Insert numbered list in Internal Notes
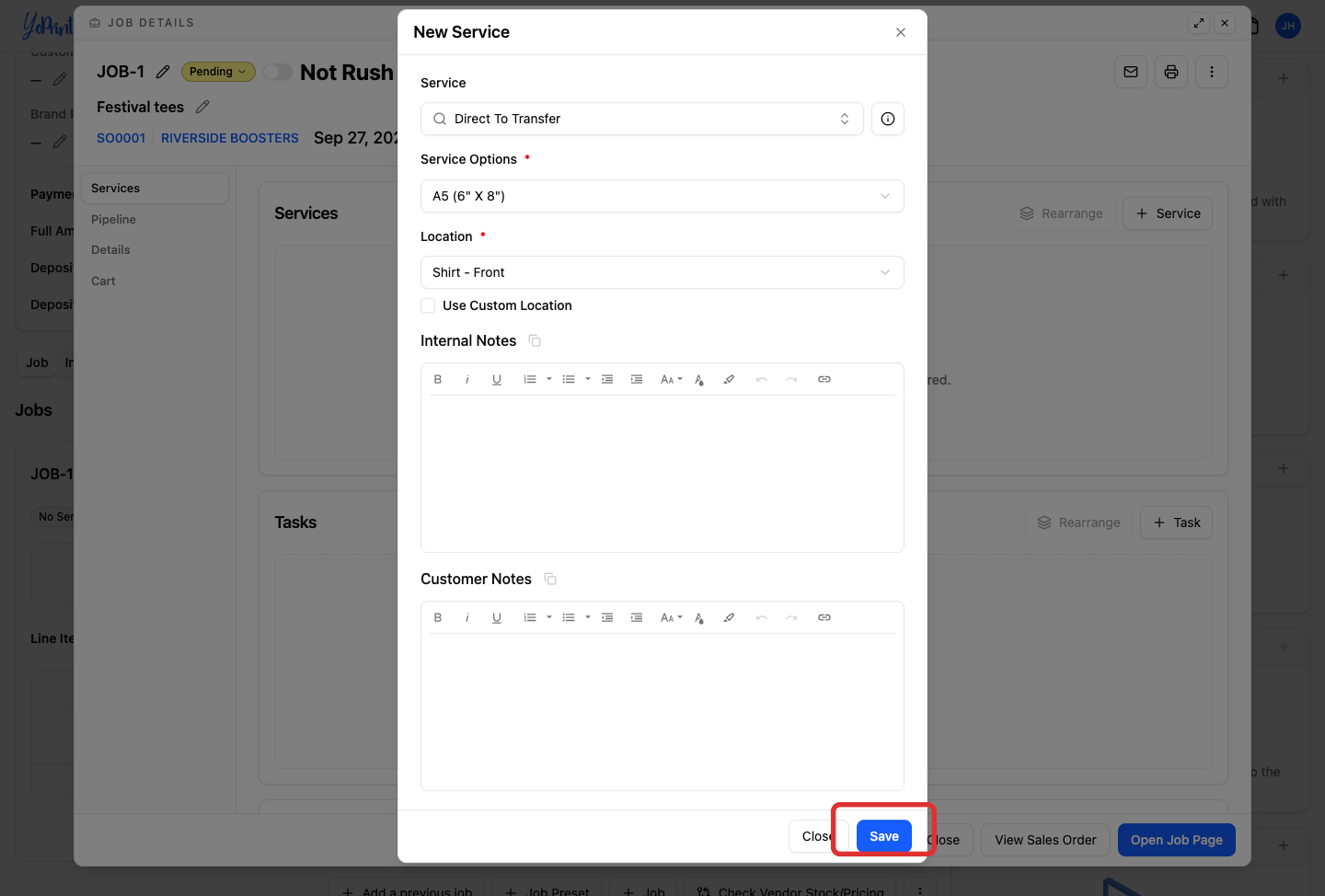The height and width of the screenshot is (896, 1325). pos(530,379)
